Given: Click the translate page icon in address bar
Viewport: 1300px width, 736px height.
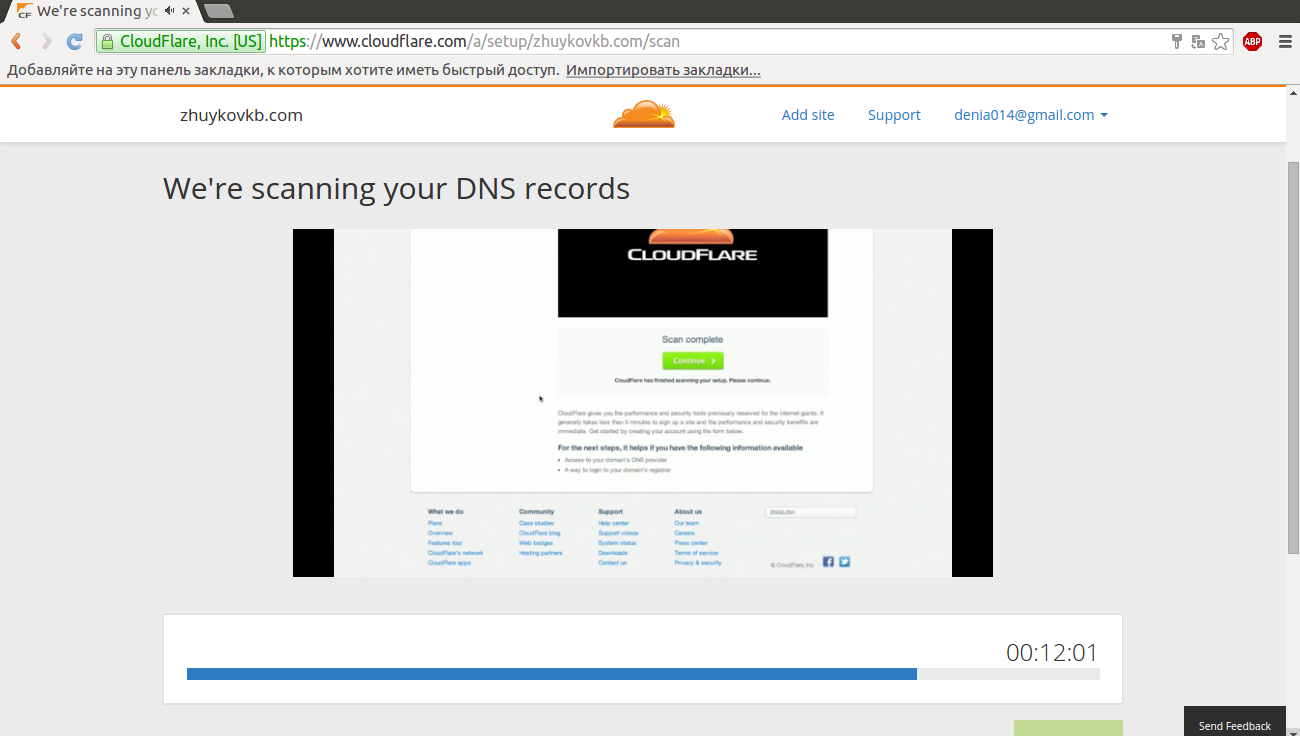Looking at the screenshot, I should (x=1198, y=42).
